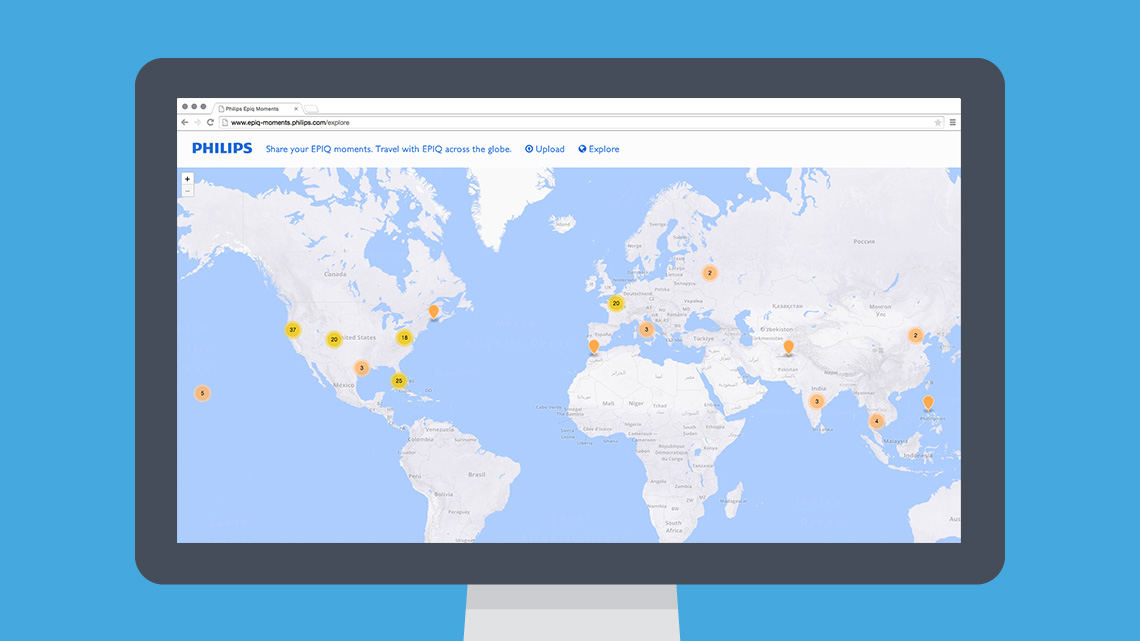The image size is (1140, 641).
Task: Open a new tab beside Philips Epiq Moments
Action: click(311, 109)
